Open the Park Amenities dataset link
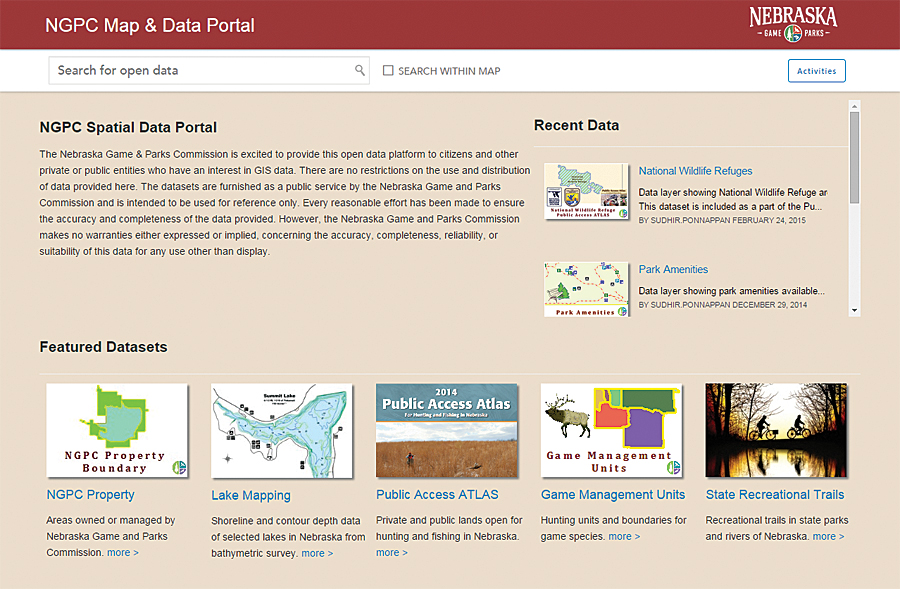The height and width of the screenshot is (589, 900). point(673,269)
